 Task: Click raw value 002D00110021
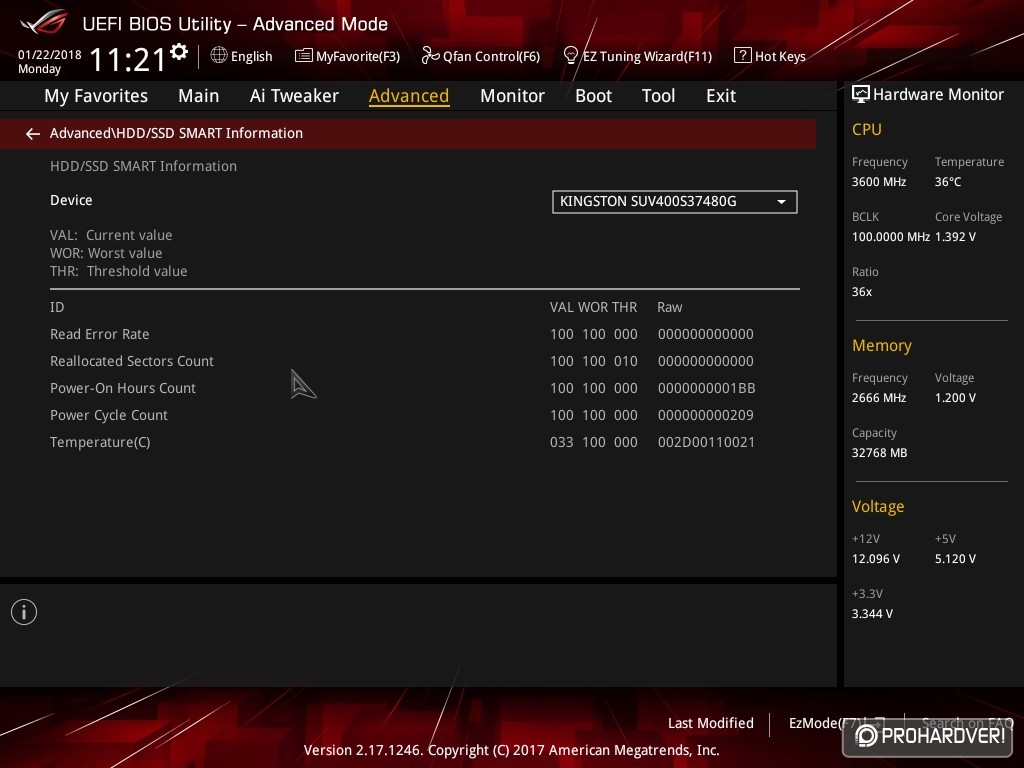[x=707, y=442]
